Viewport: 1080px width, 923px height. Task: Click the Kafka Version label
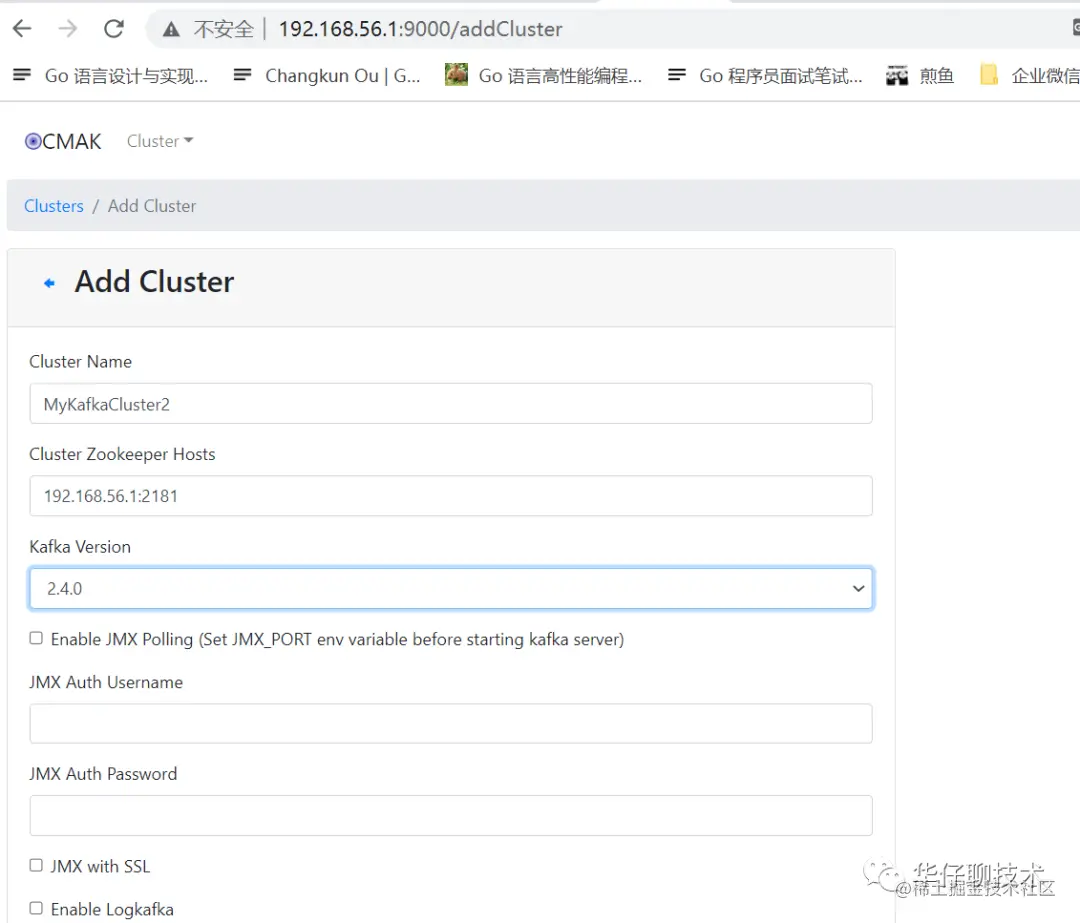pos(80,547)
